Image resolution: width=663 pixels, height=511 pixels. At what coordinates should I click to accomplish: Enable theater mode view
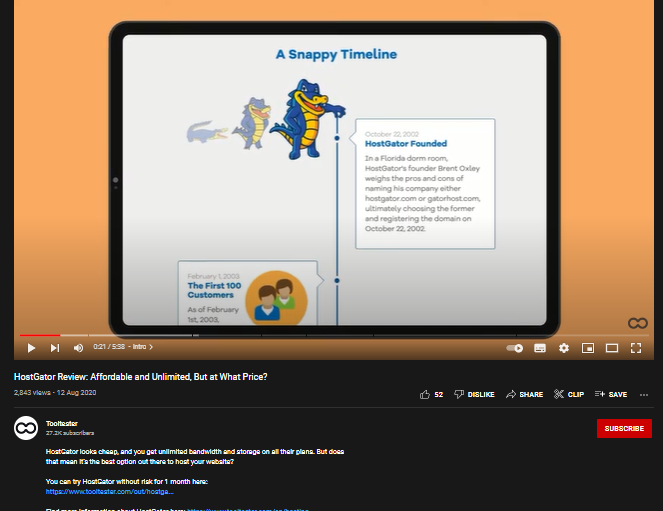[x=612, y=348]
